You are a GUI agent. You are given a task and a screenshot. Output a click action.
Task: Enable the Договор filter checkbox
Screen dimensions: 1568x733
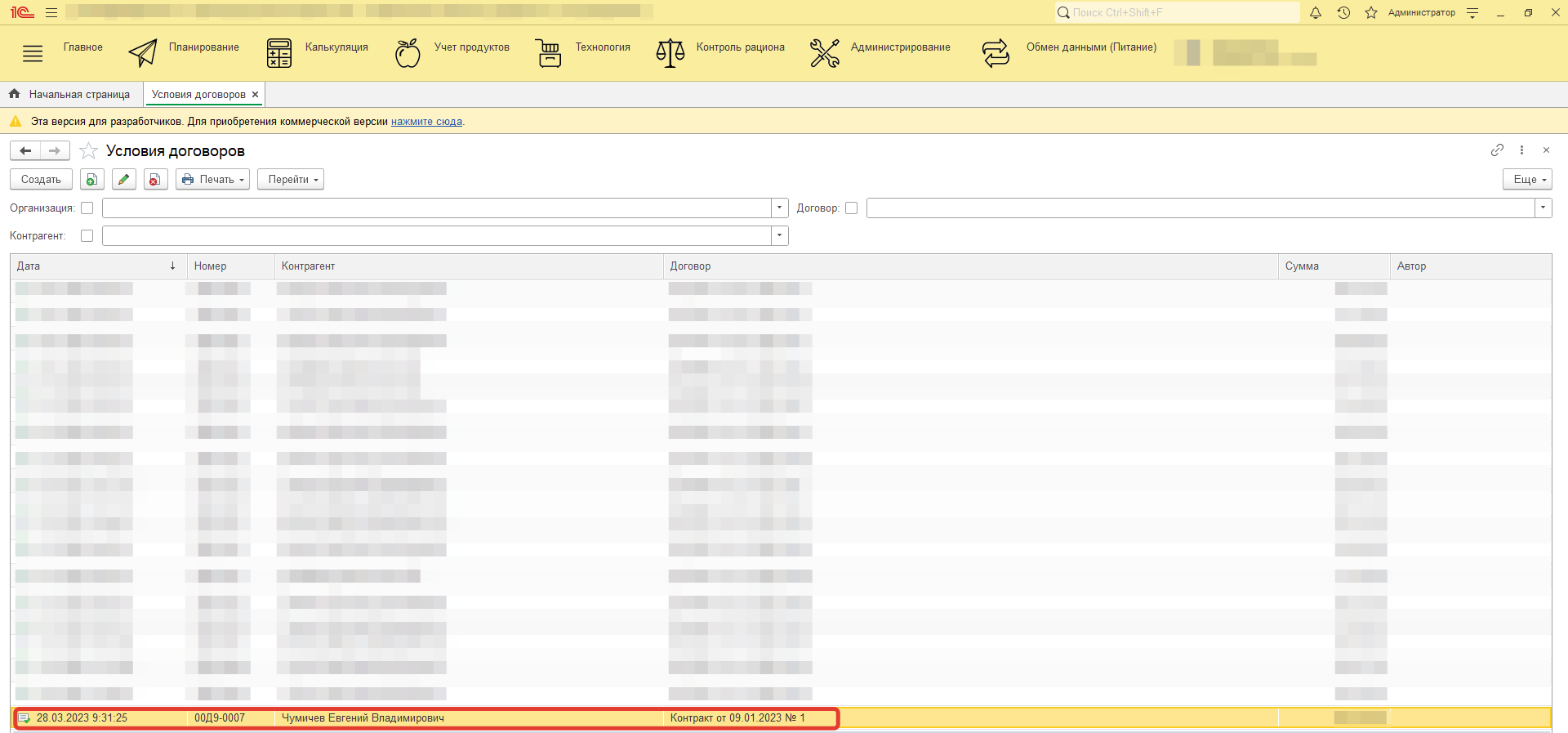(x=851, y=208)
